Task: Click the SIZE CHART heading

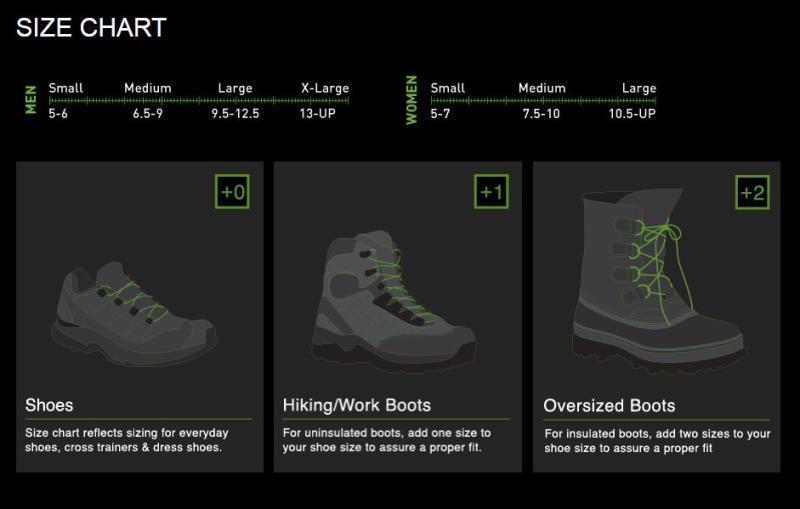Action: pyautogui.click(x=91, y=28)
